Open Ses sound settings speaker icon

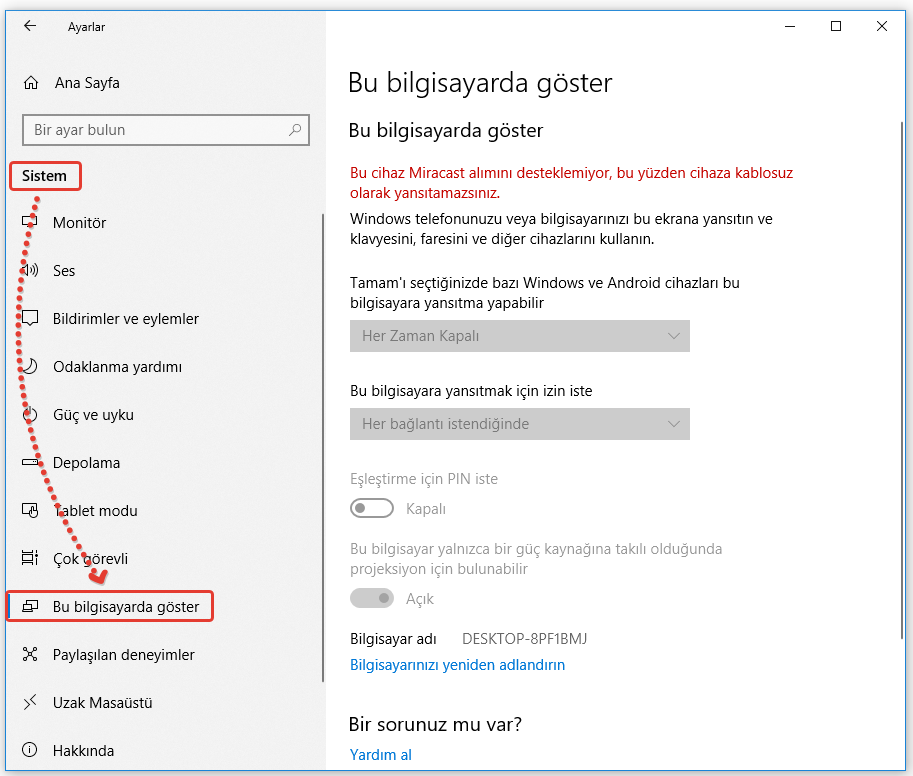(x=30, y=270)
